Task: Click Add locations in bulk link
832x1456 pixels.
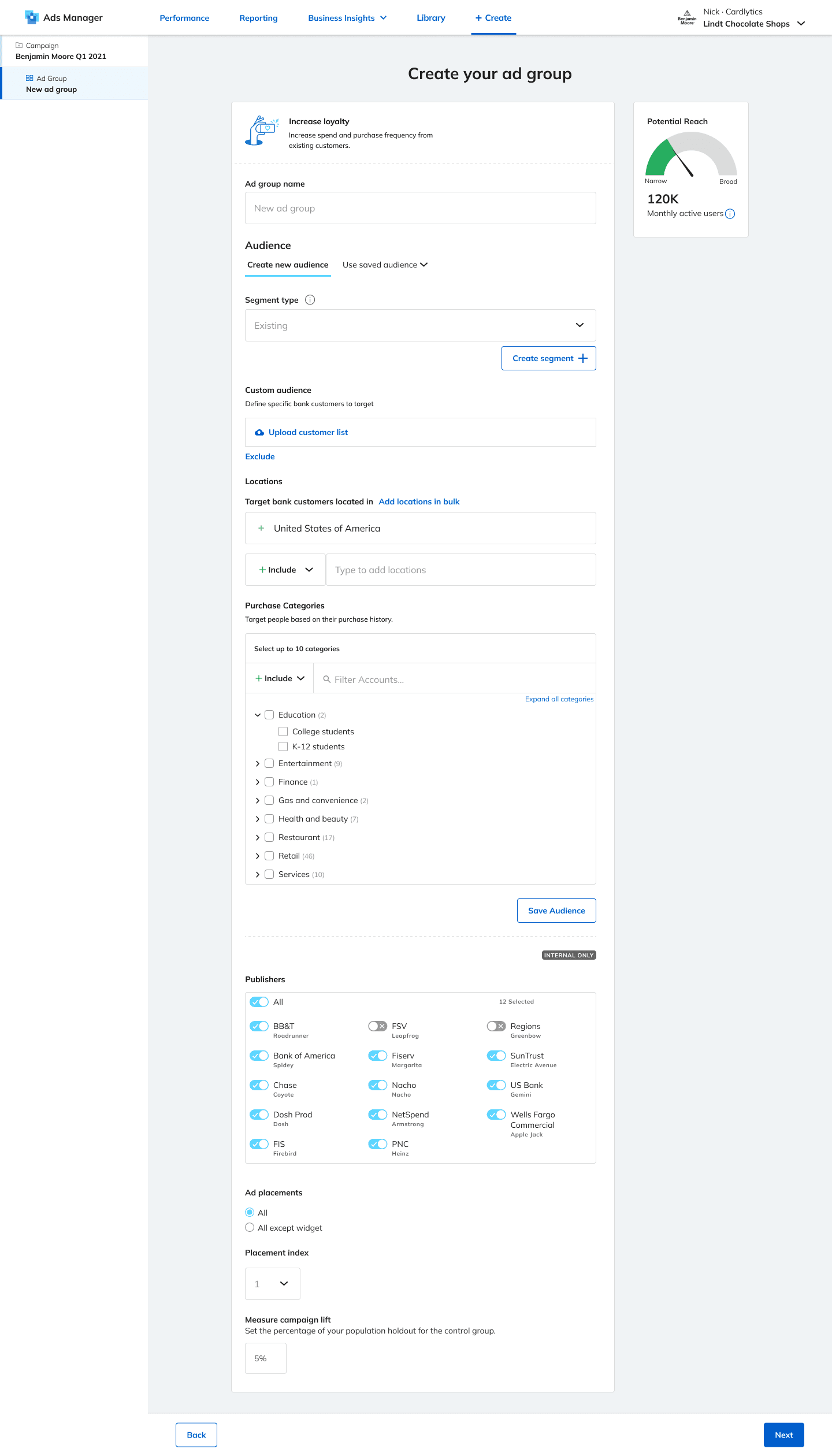Action: tap(419, 502)
